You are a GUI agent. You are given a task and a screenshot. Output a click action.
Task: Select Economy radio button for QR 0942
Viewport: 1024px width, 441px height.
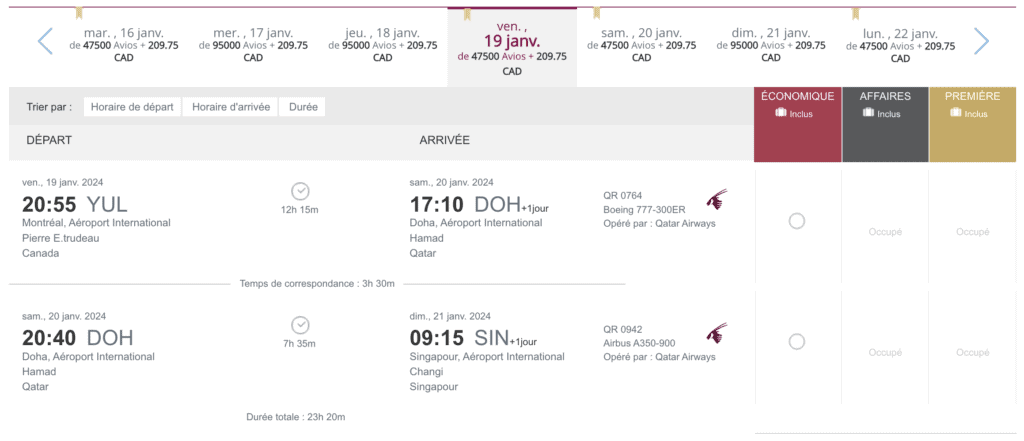[x=797, y=342]
